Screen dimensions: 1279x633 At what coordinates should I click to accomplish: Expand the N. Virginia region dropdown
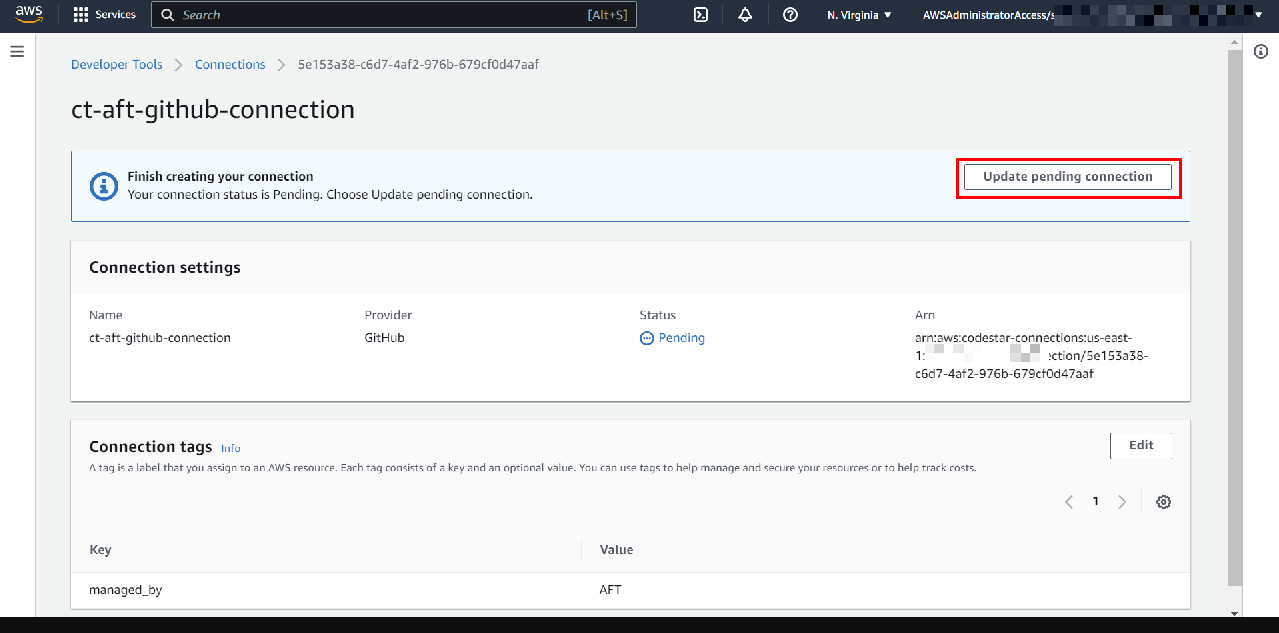tap(859, 15)
